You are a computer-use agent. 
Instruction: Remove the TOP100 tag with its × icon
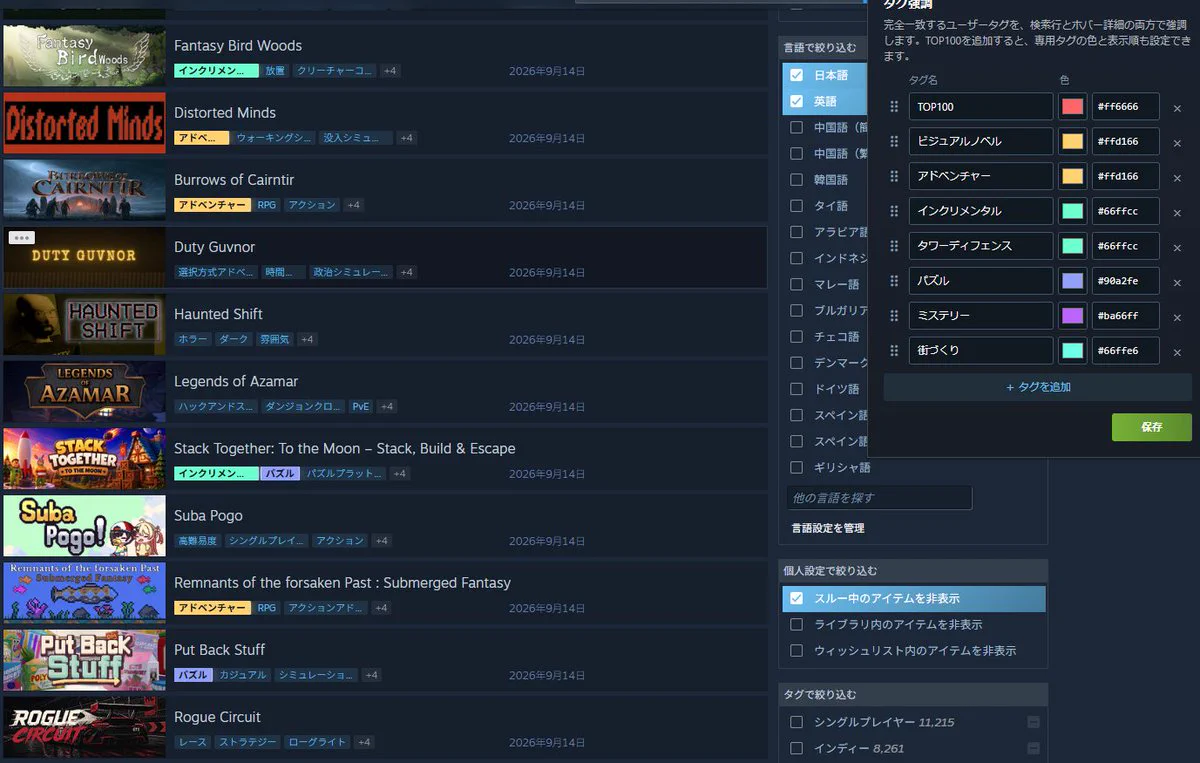(1177, 108)
